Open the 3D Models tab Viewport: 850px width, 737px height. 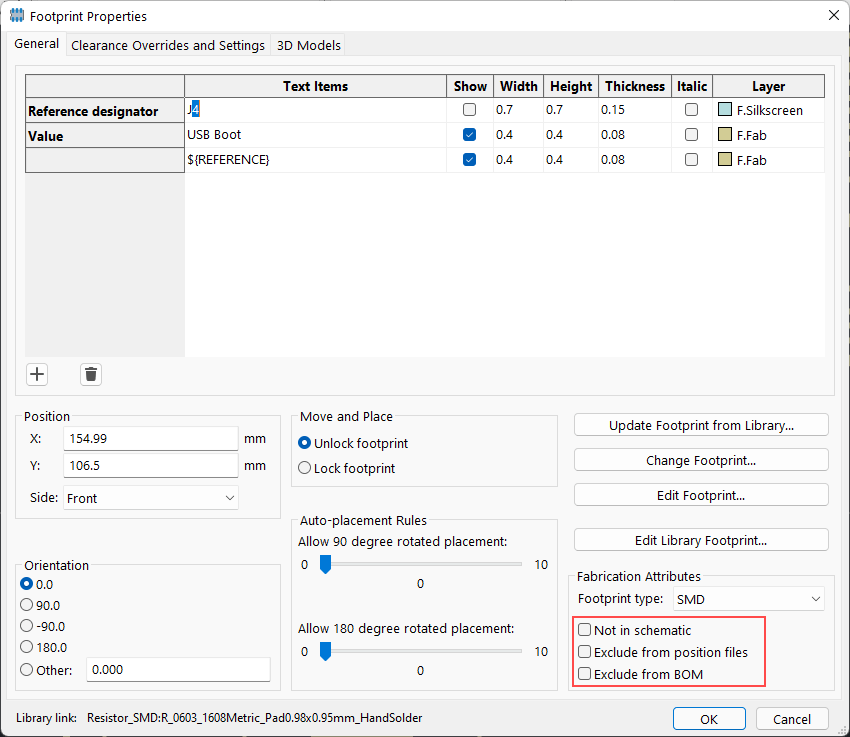point(308,45)
